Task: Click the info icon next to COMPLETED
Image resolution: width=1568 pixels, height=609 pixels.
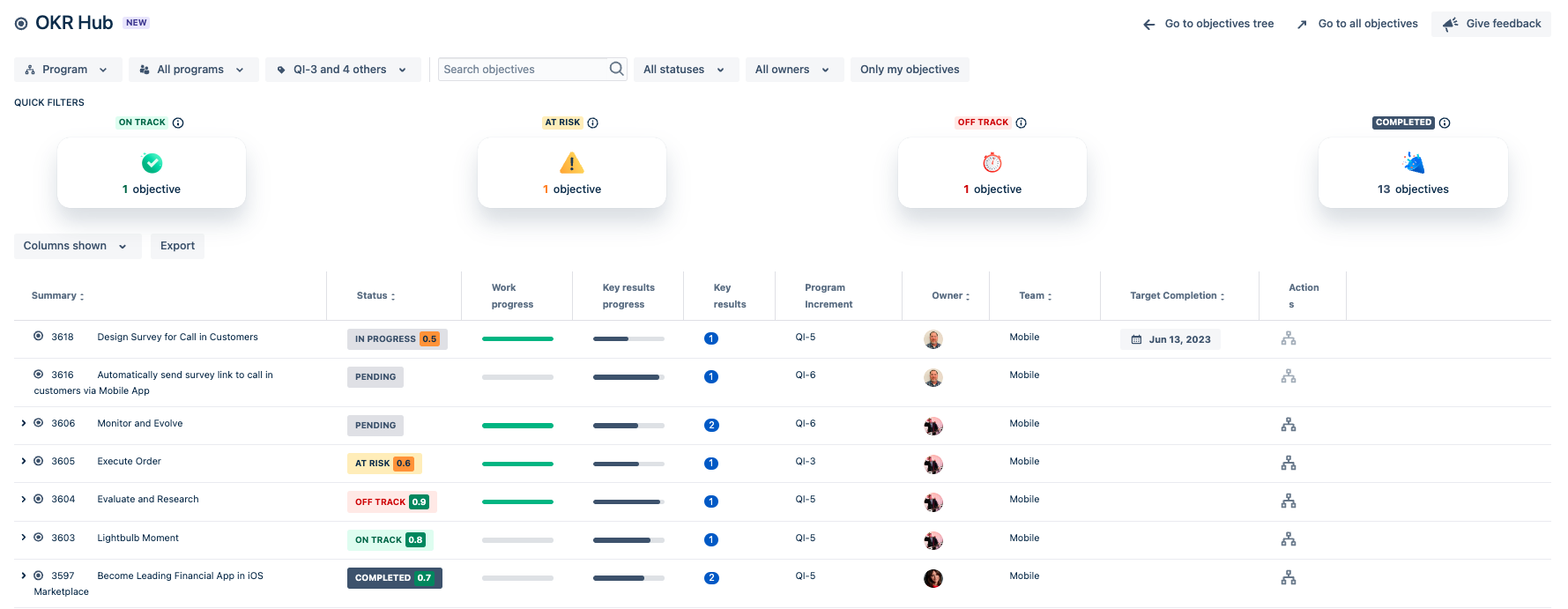Action: (1445, 123)
